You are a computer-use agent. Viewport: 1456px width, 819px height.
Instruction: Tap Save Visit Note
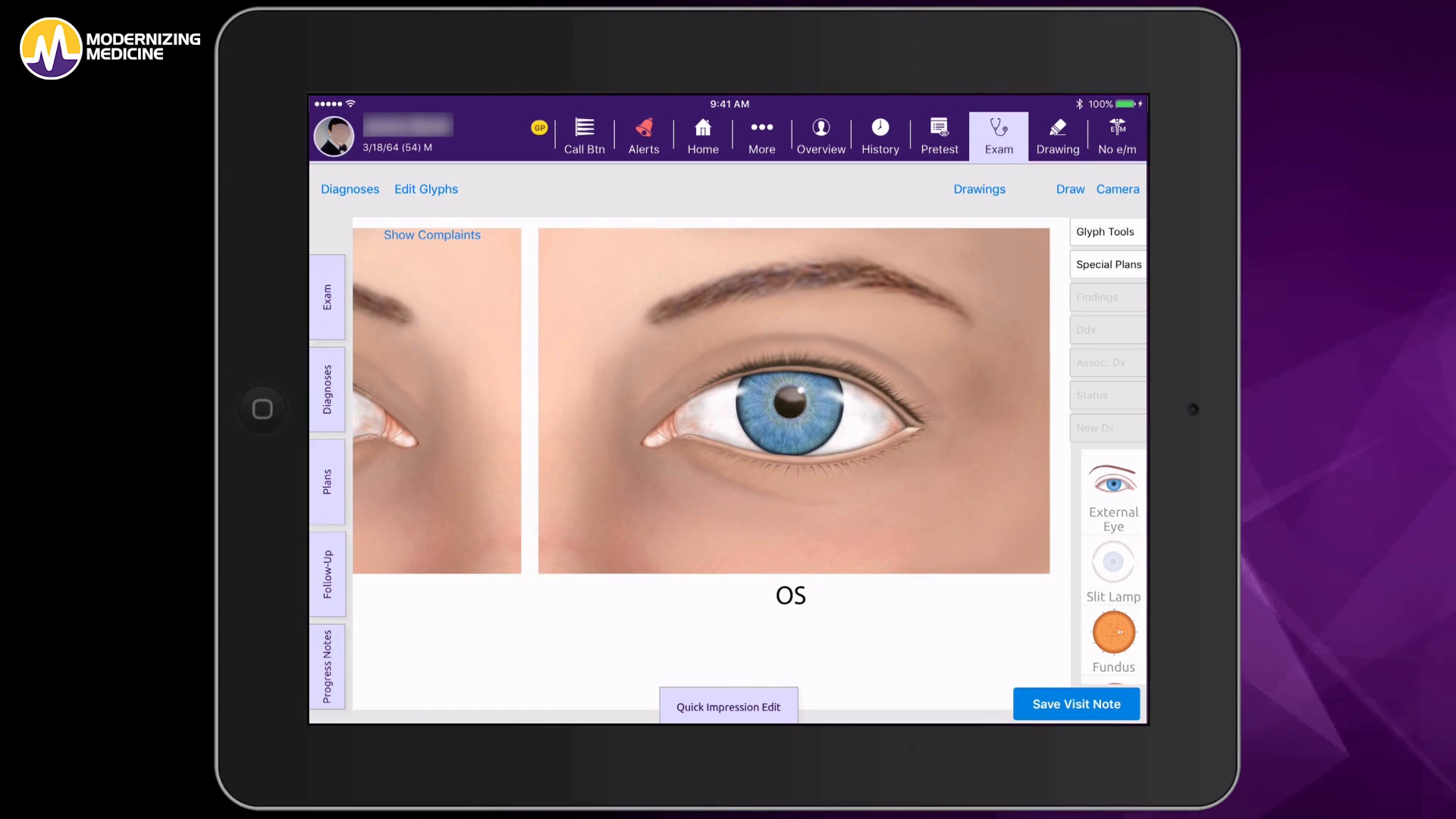[1075, 704]
